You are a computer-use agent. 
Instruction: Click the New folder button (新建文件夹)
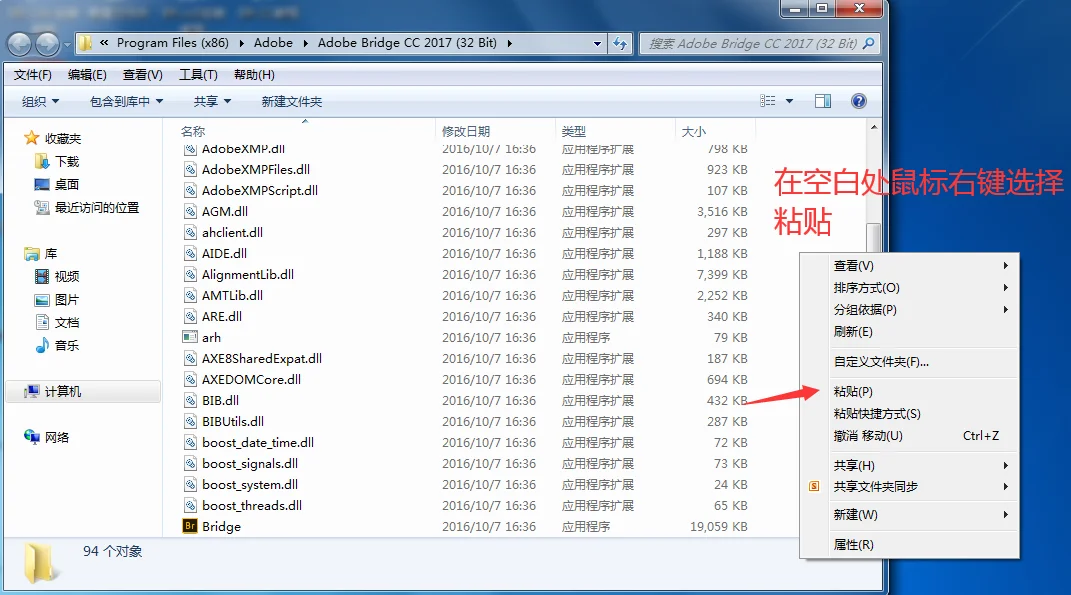[292, 101]
